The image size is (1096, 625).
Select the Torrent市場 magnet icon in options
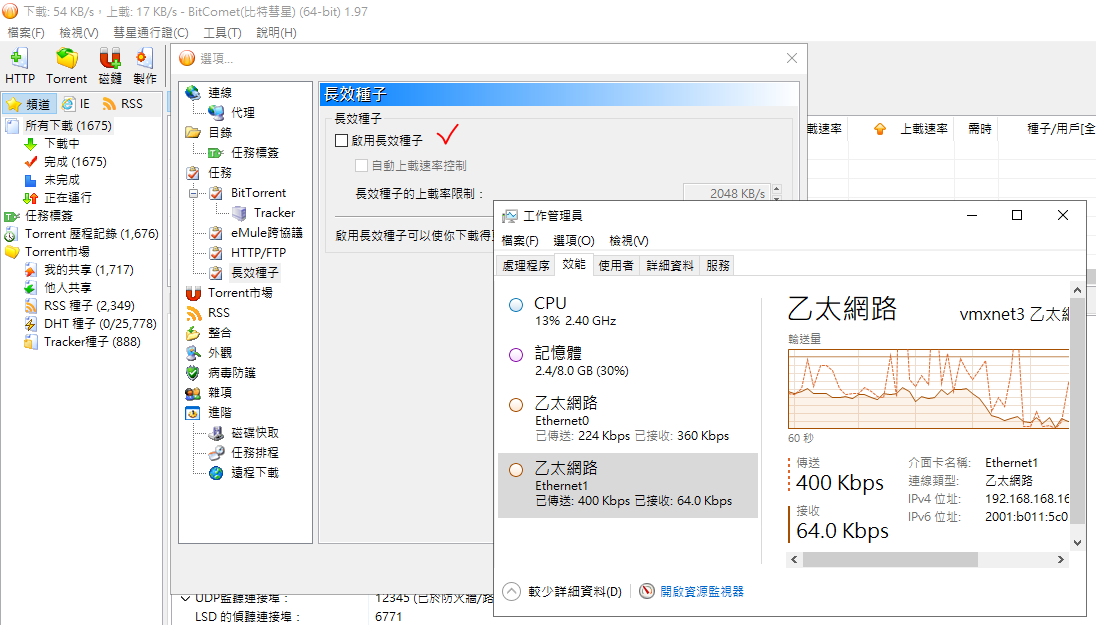pyautogui.click(x=194, y=293)
